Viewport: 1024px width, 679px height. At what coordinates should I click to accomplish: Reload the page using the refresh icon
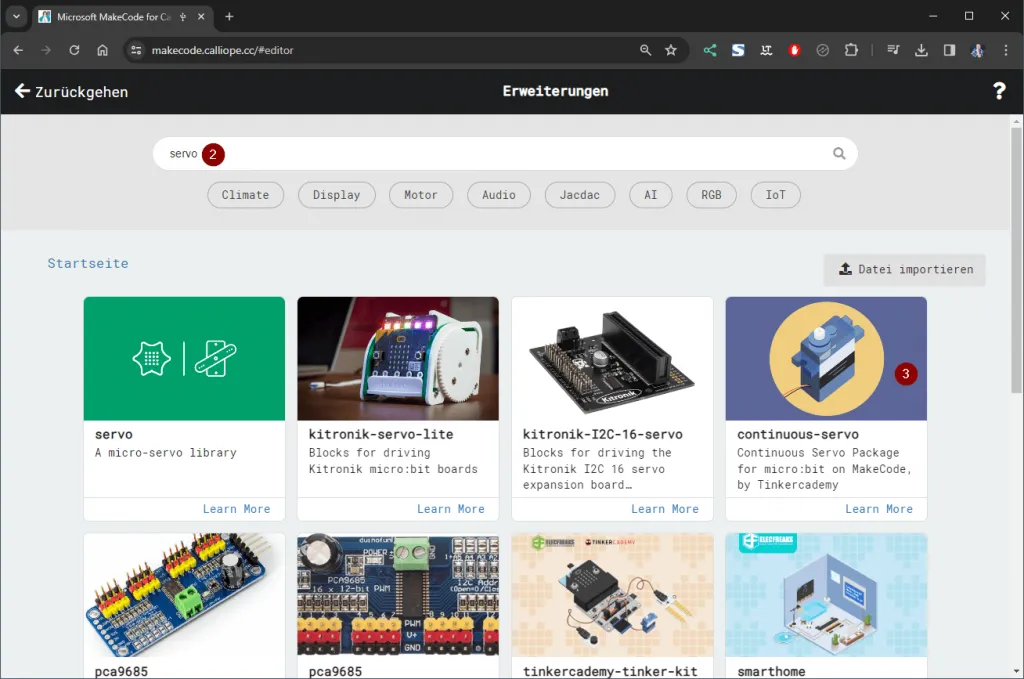tap(74, 50)
